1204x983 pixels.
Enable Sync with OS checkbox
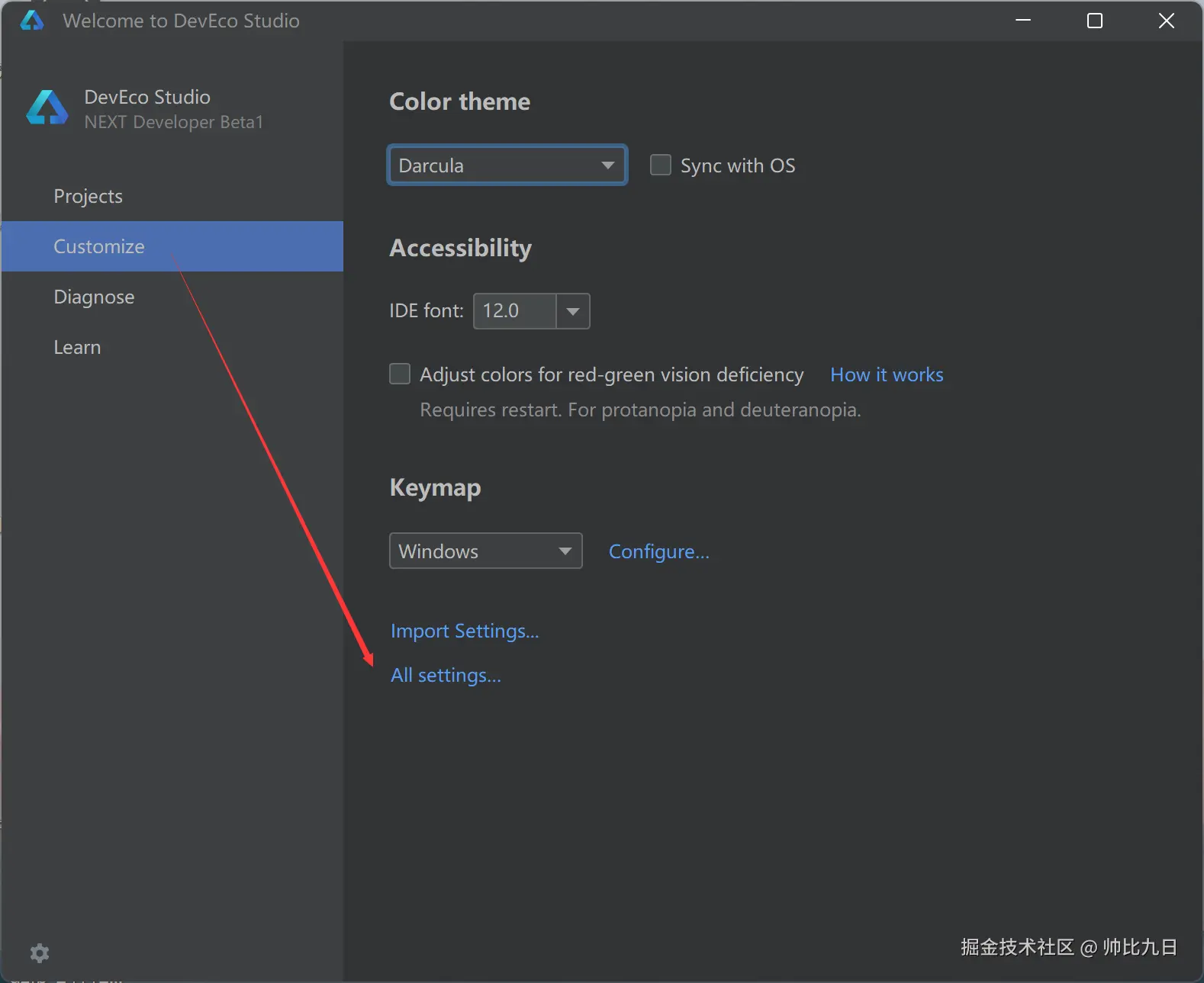click(x=661, y=165)
